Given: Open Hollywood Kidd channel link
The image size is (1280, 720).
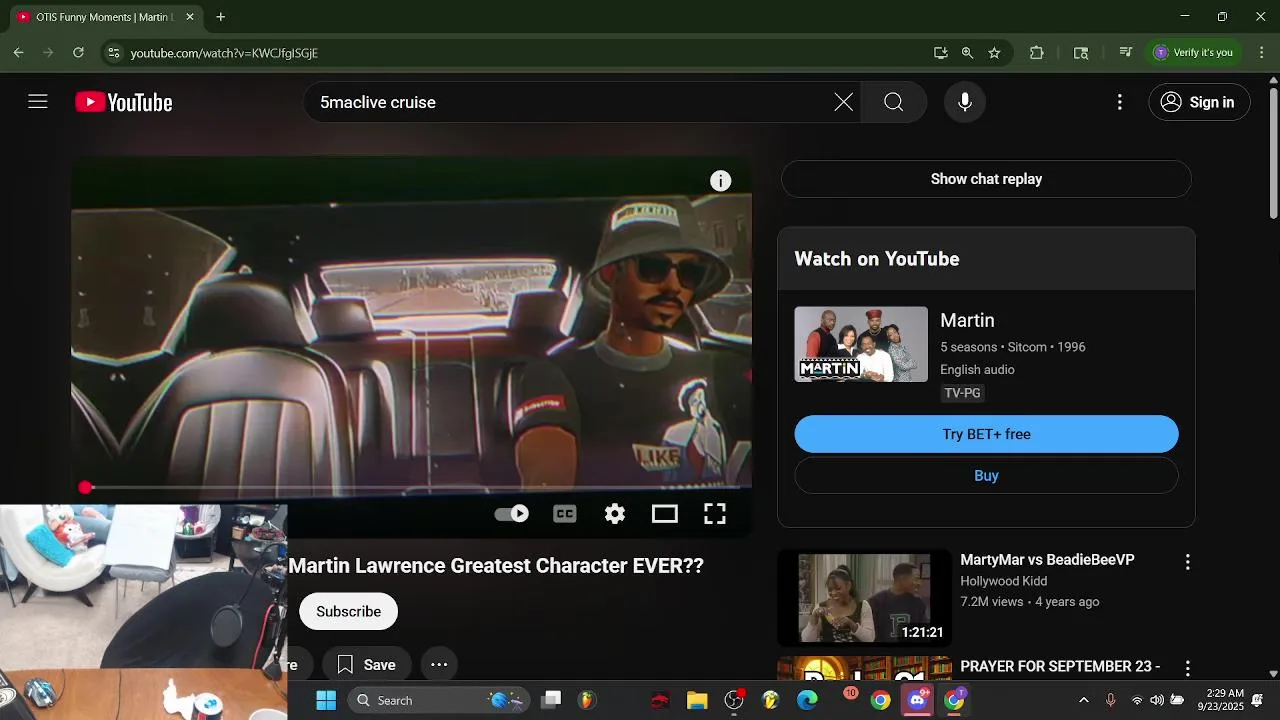Looking at the screenshot, I should [x=1004, y=581].
